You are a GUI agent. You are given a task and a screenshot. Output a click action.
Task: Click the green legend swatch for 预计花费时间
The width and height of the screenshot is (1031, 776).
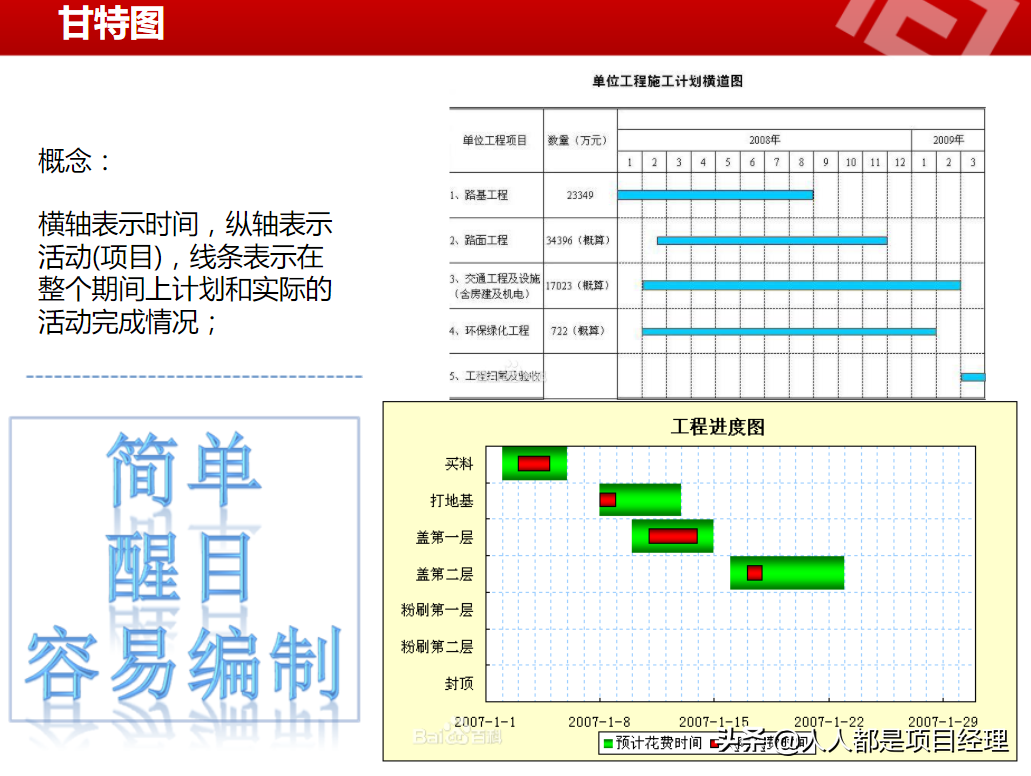pos(608,743)
